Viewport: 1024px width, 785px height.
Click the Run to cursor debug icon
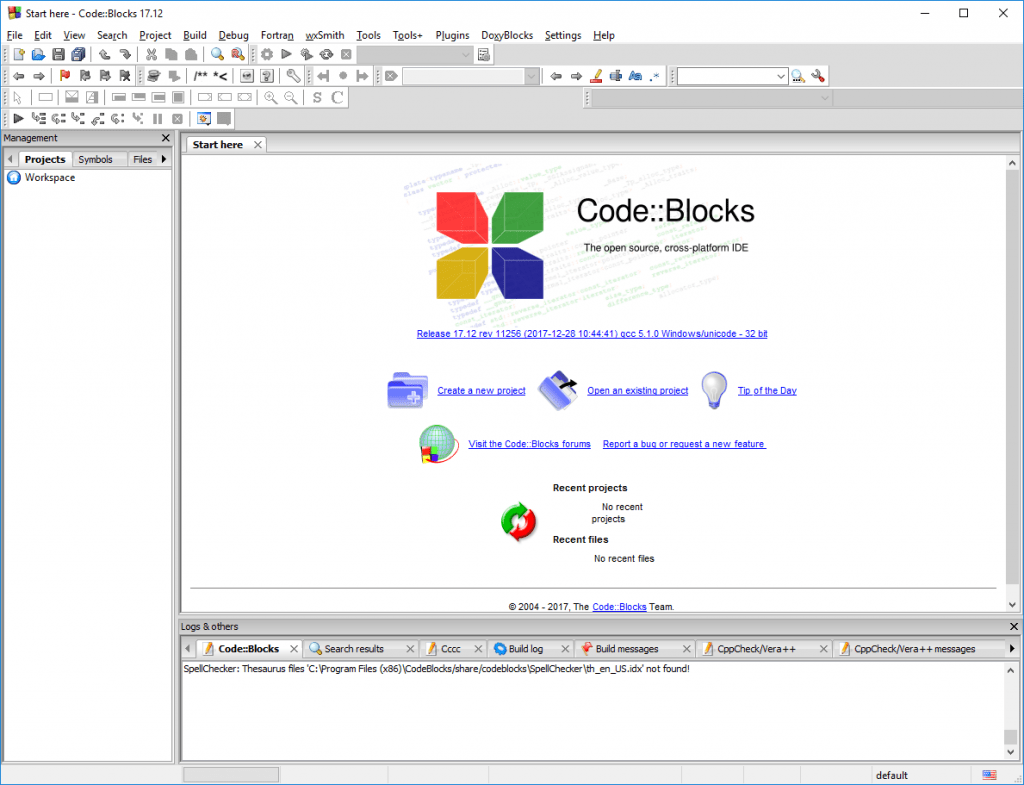pyautogui.click(x=39, y=119)
